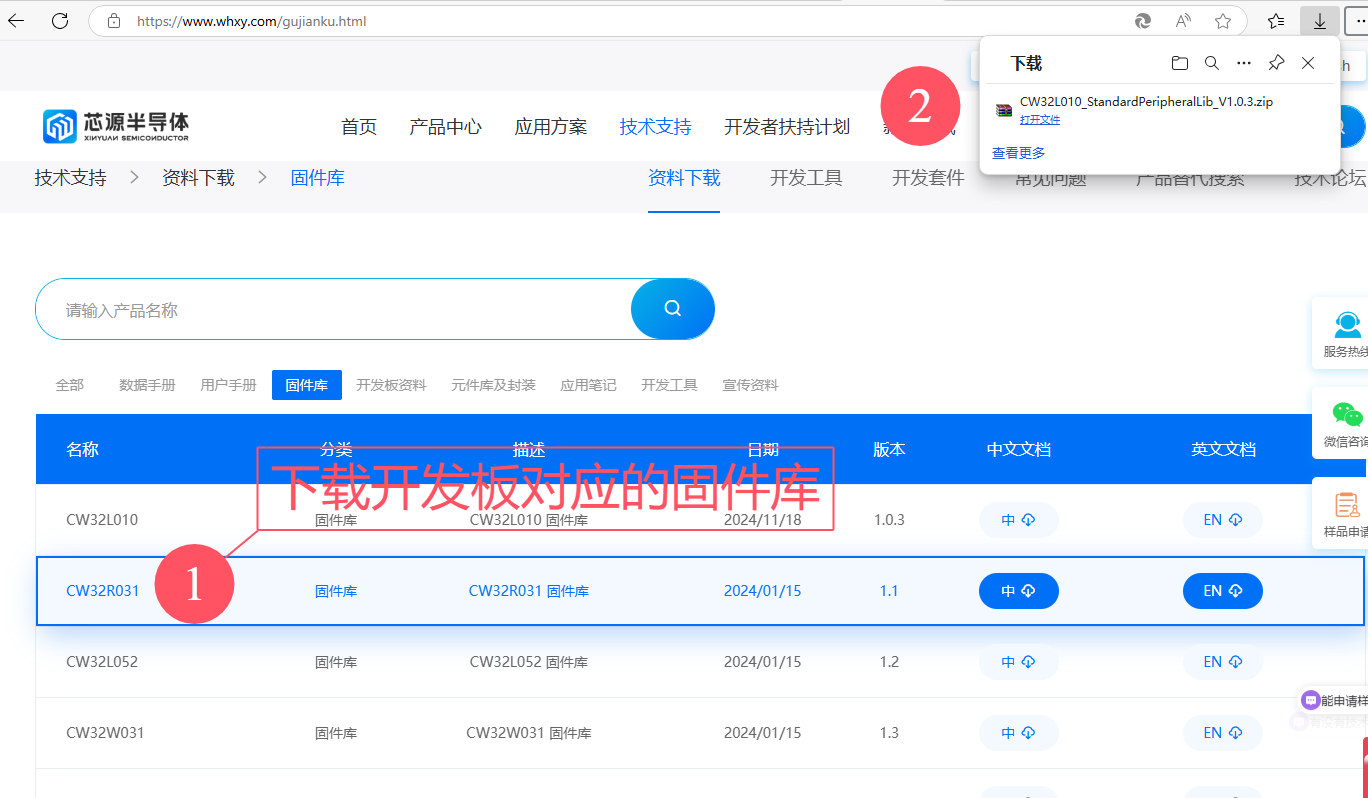Open more options in downloads panel
This screenshot has height=798, width=1368.
pyautogui.click(x=1243, y=63)
